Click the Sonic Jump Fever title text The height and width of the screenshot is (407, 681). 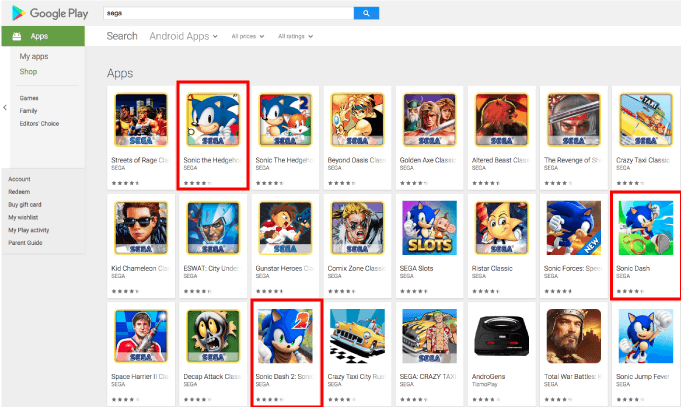[643, 377]
